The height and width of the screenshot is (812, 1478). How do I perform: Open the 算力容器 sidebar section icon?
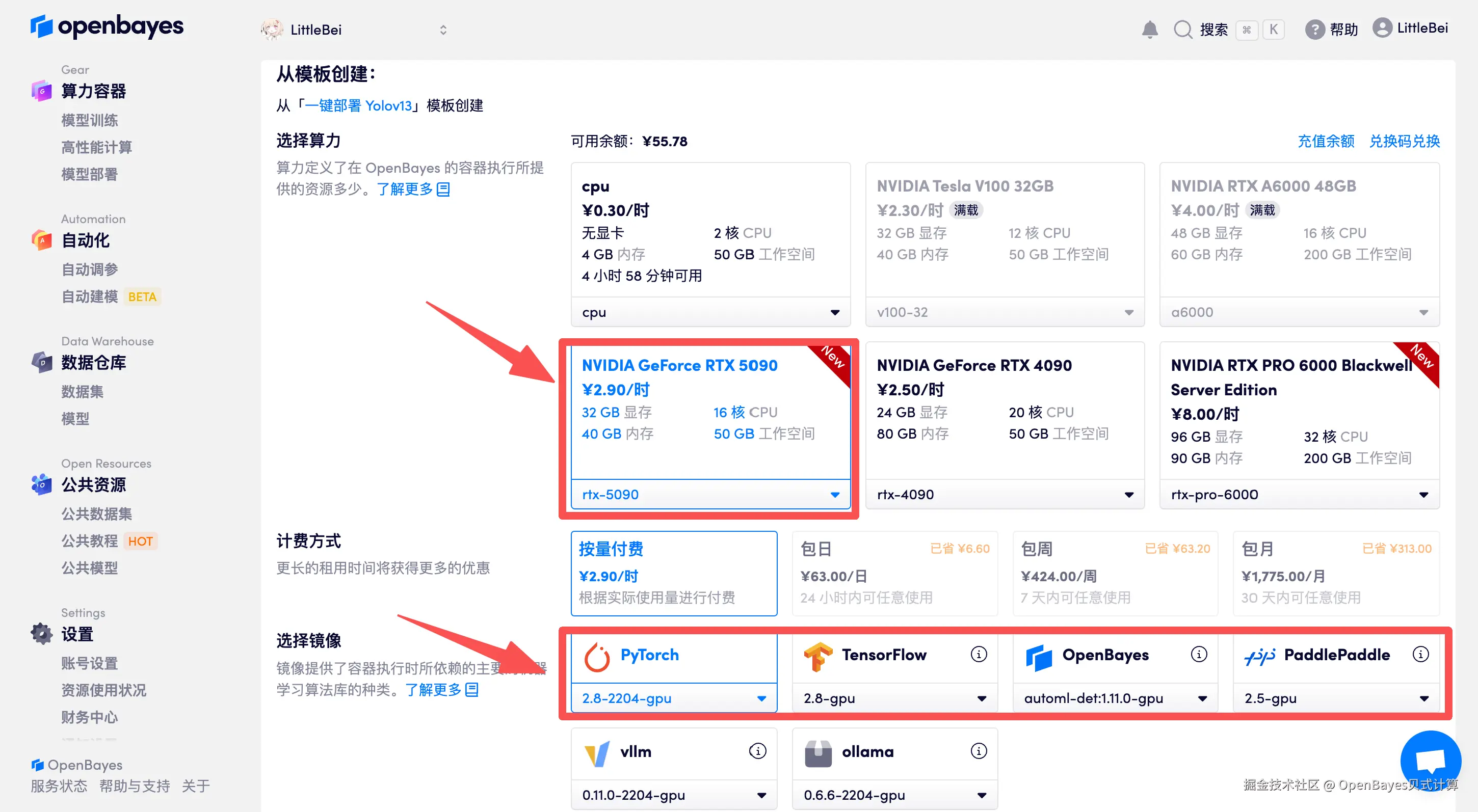point(41,91)
